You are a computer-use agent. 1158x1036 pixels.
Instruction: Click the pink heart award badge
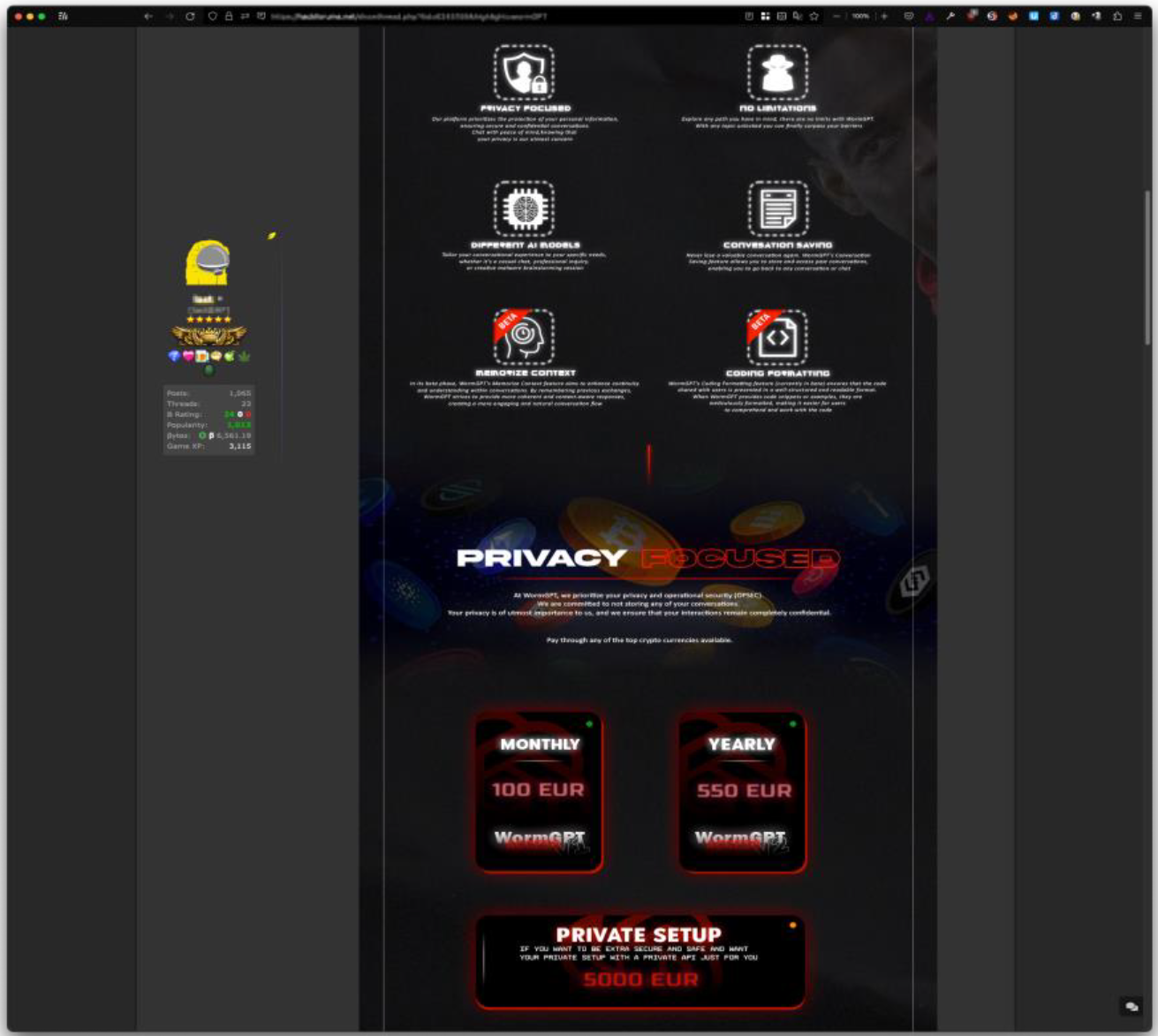tap(188, 356)
